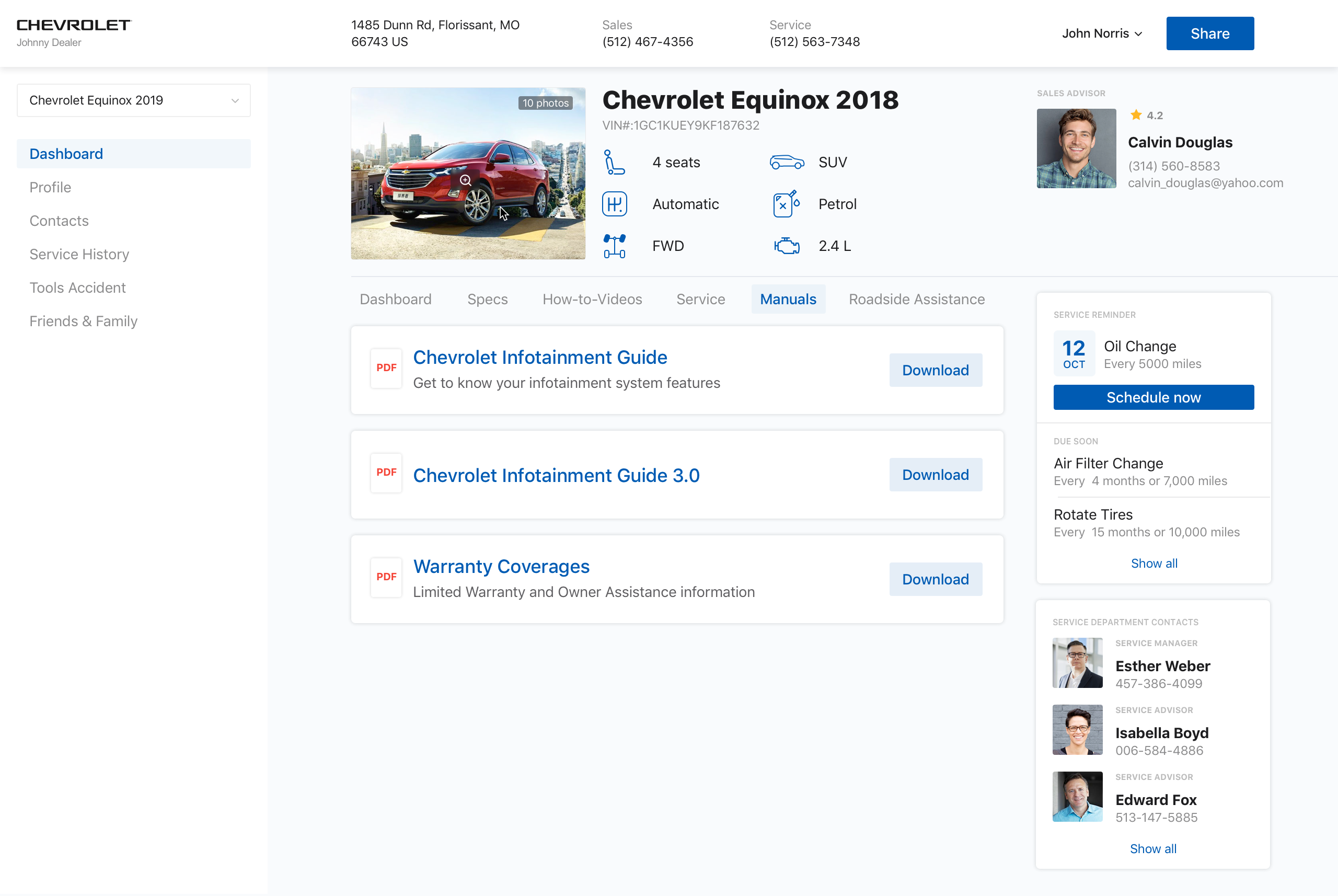Click the Air Filter Change entry

point(1140,472)
